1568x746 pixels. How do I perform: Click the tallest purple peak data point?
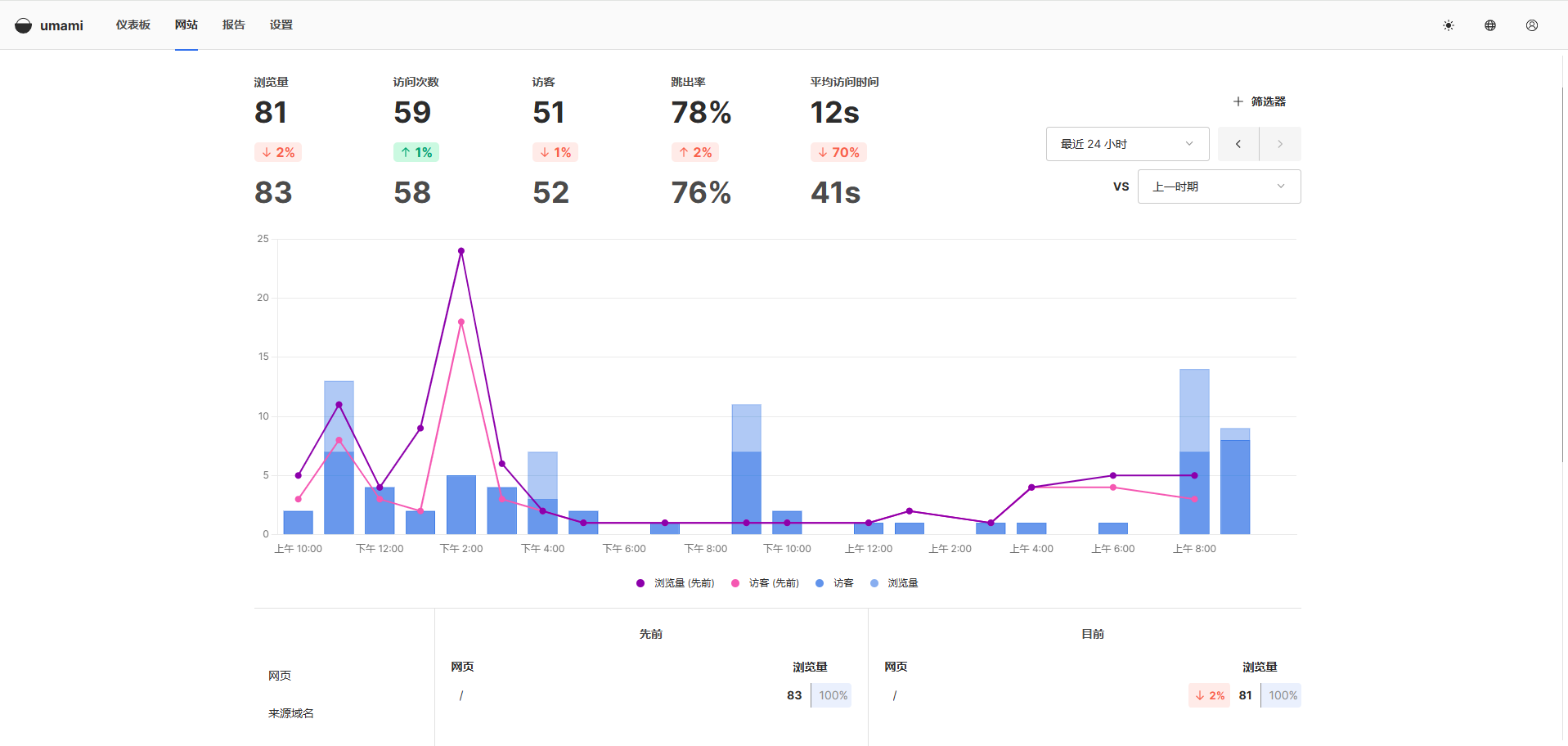461,251
